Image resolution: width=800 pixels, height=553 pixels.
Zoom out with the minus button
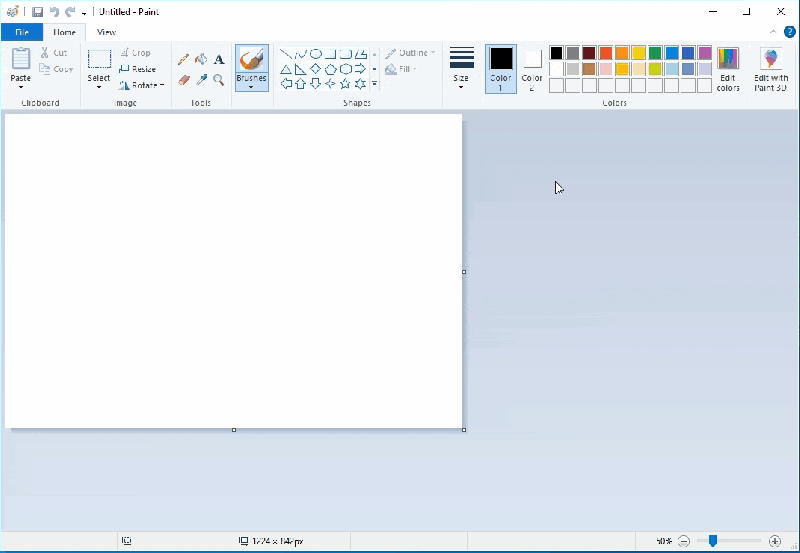684,541
